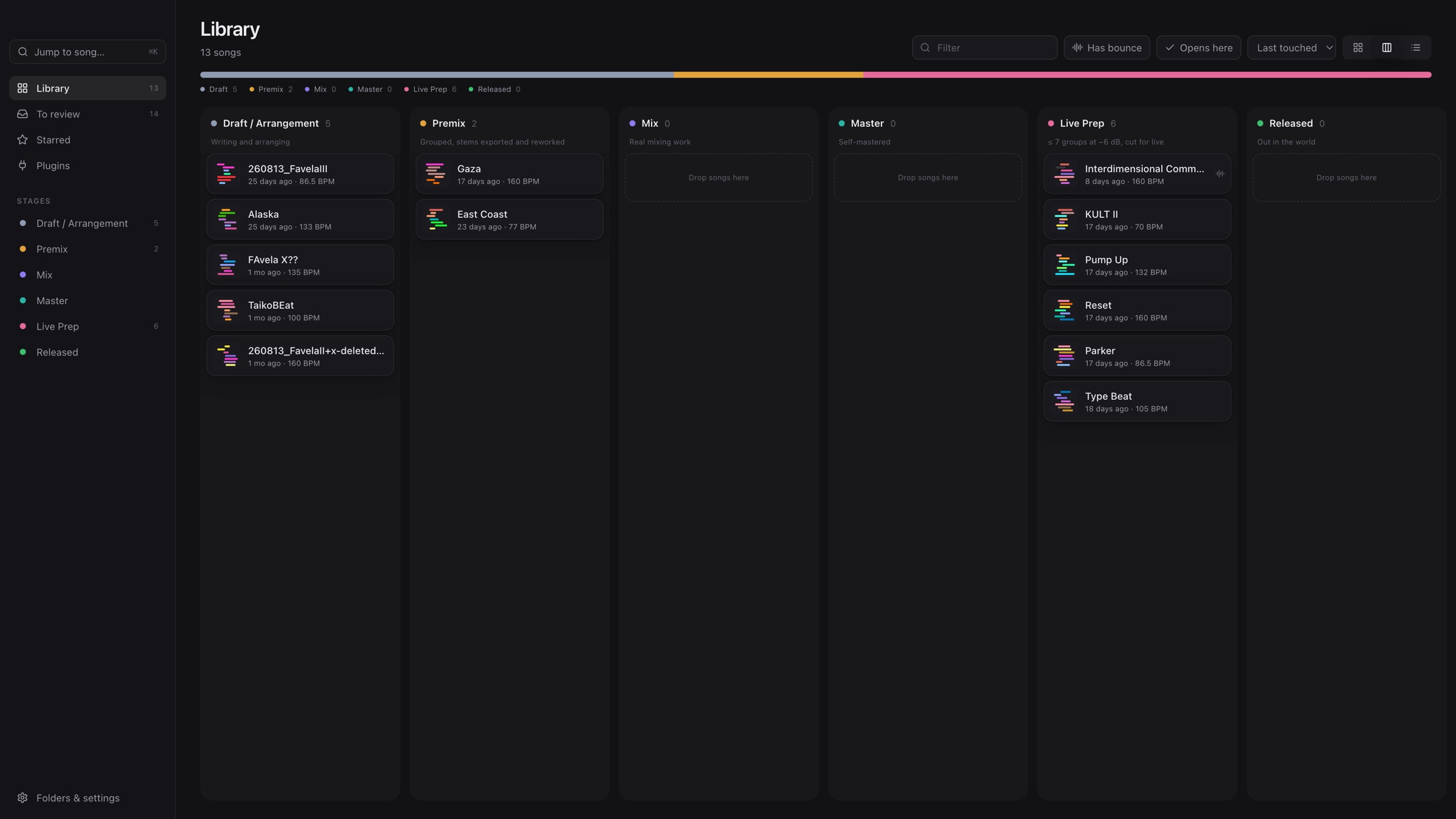Screen dimensions: 1456x819
Task: Select Mix stage in sidebar
Action: 87,275
